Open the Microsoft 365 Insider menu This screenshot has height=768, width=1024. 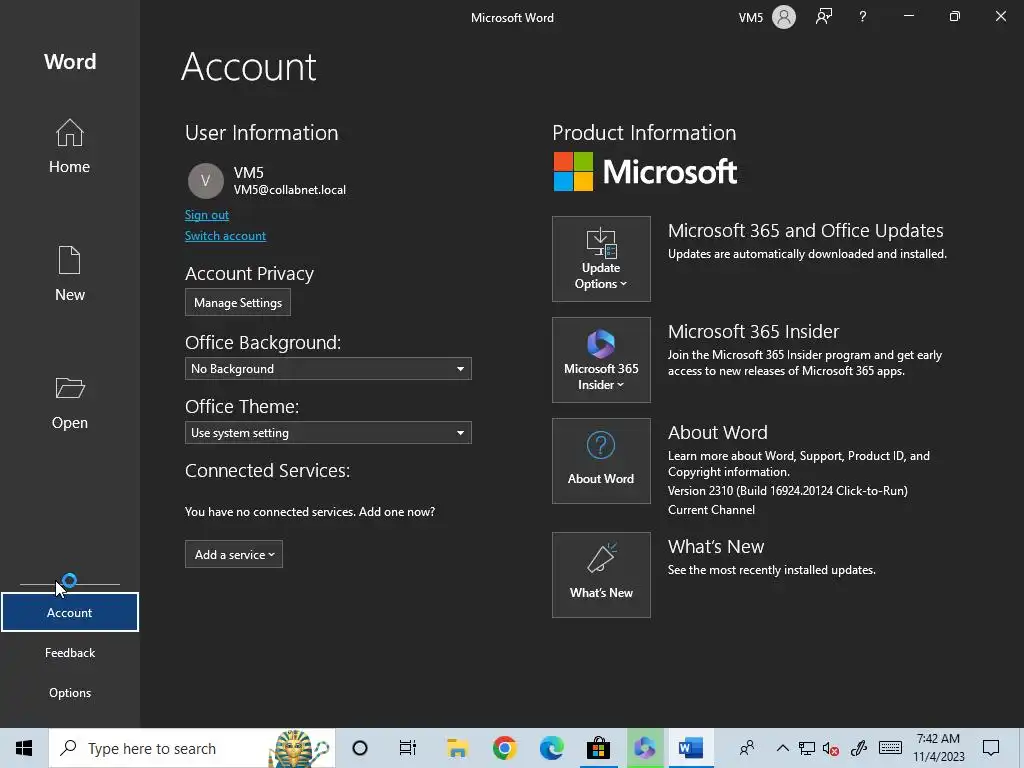tap(601, 360)
